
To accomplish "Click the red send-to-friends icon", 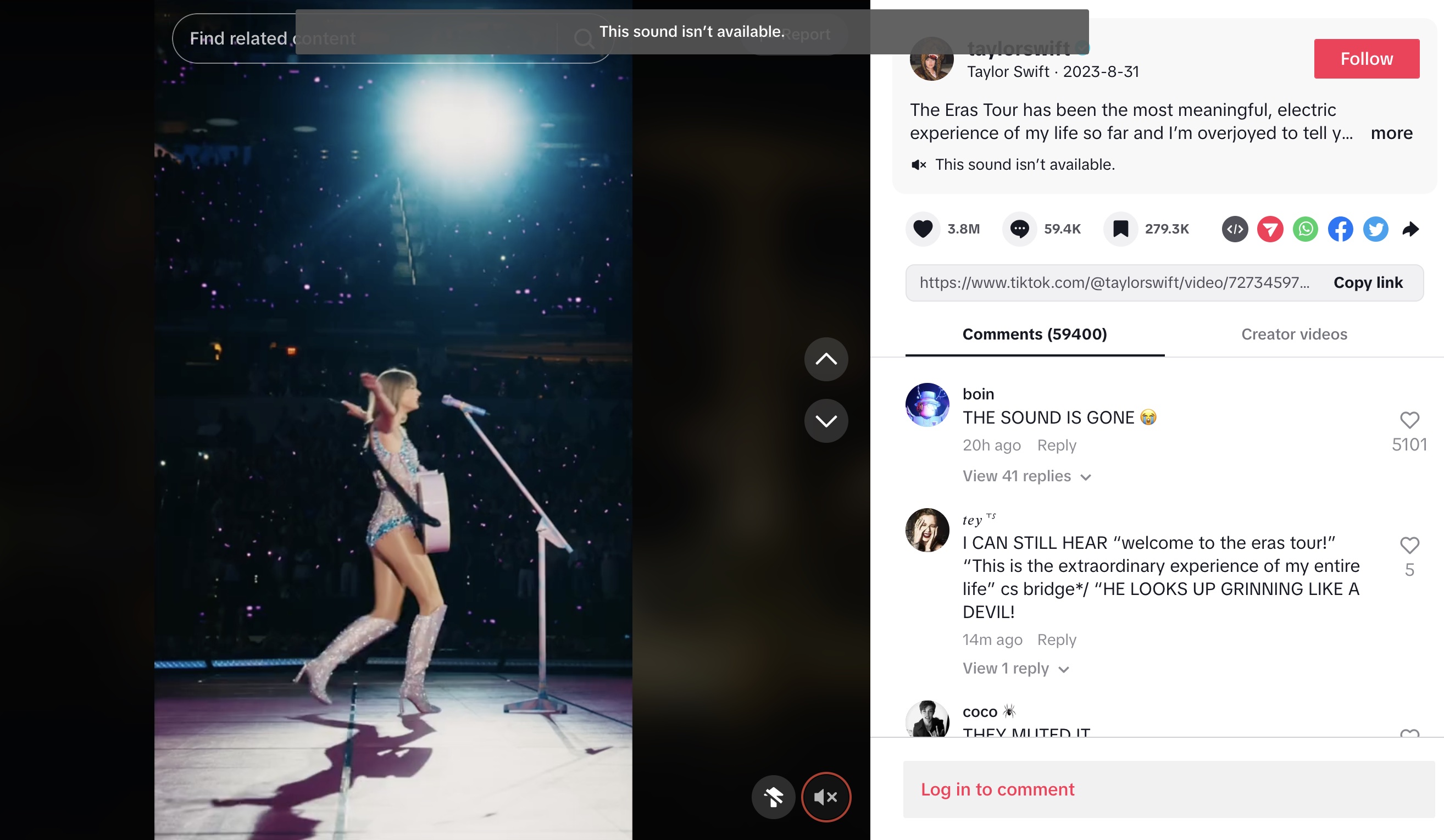I will coord(1270,229).
